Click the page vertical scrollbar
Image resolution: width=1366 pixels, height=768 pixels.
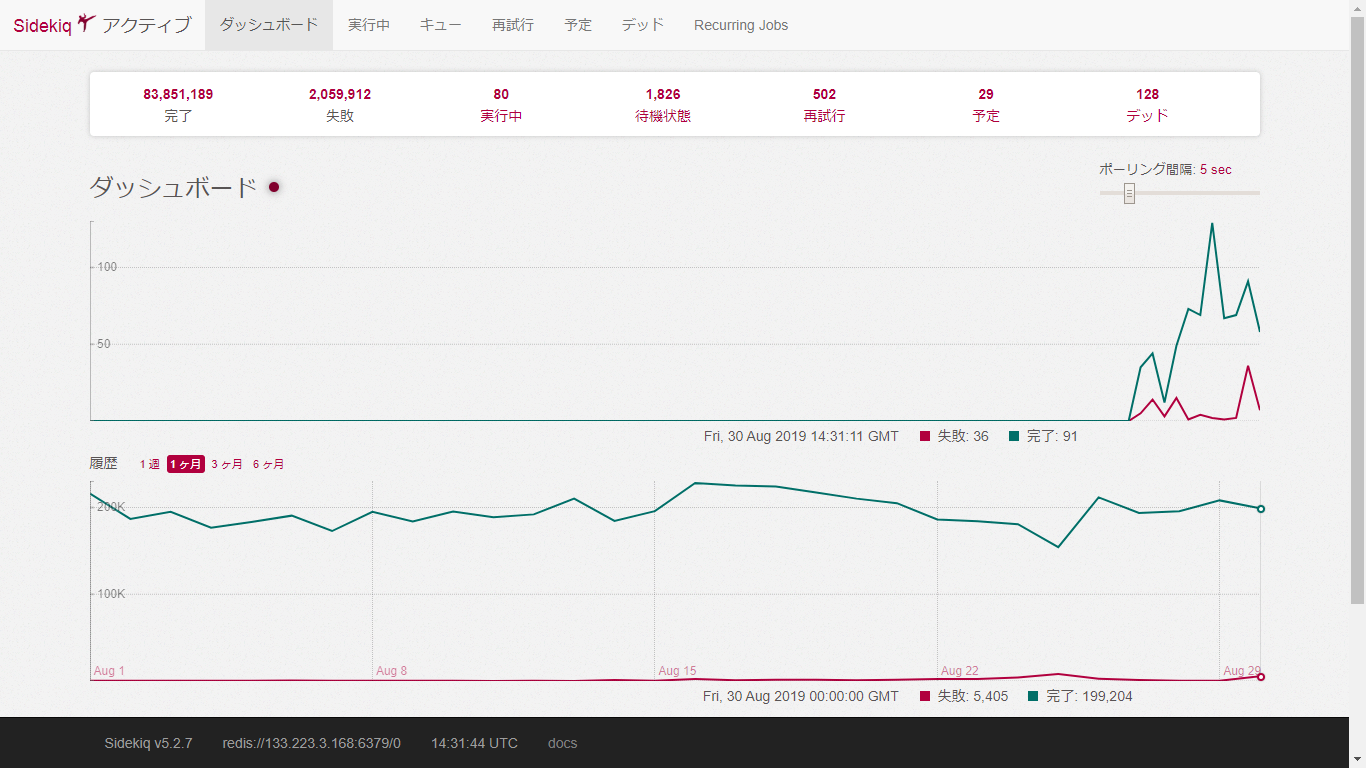(1357, 300)
